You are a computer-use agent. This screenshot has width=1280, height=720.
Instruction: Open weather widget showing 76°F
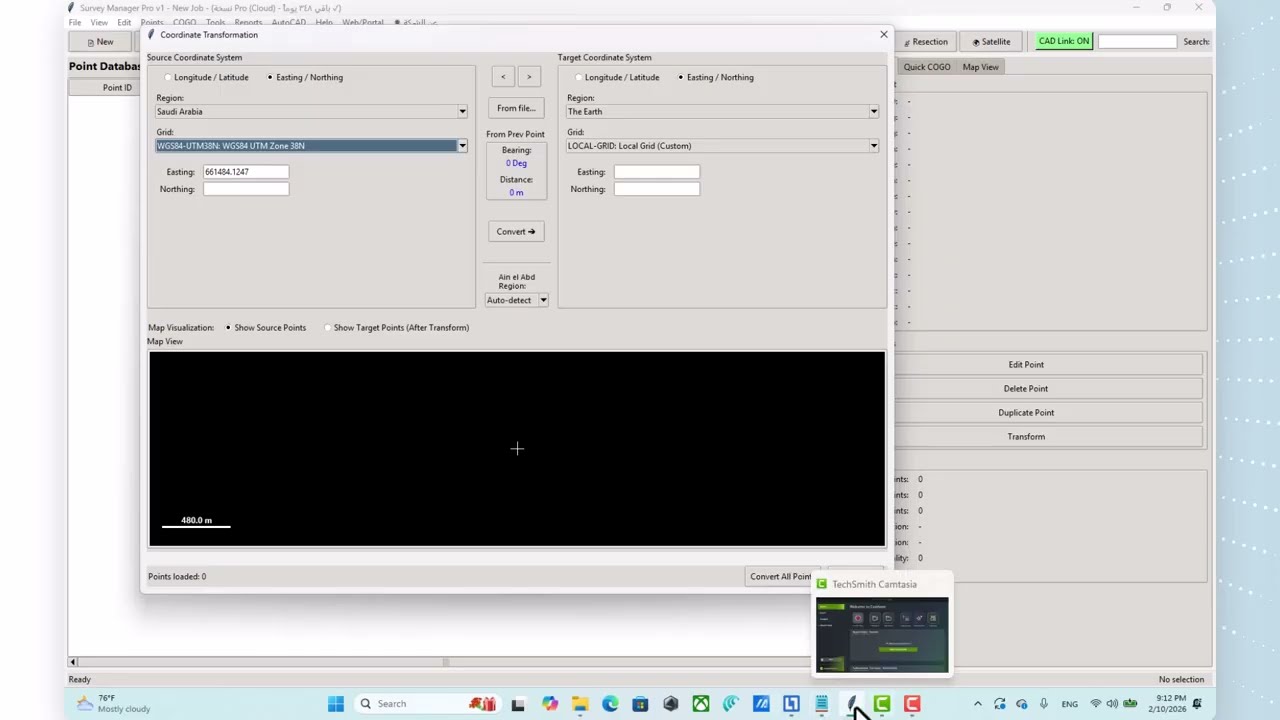(x=113, y=703)
